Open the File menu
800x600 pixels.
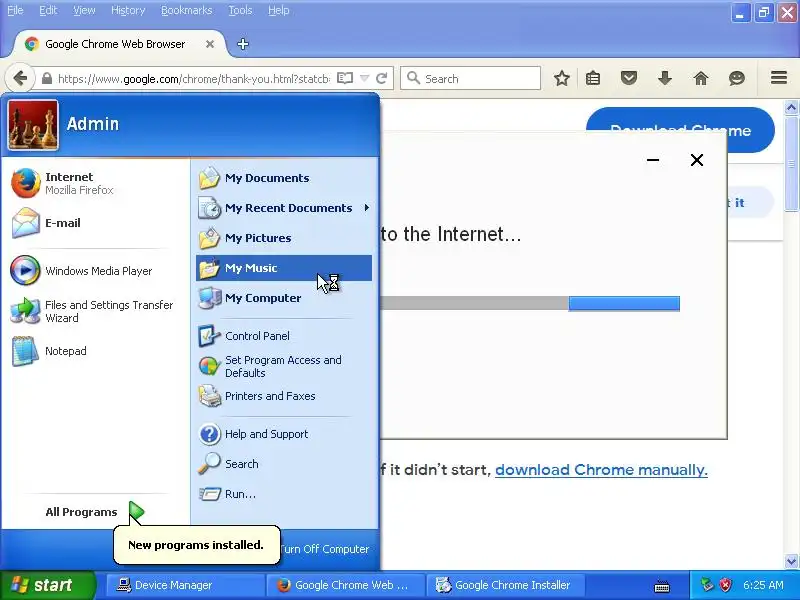[15, 10]
